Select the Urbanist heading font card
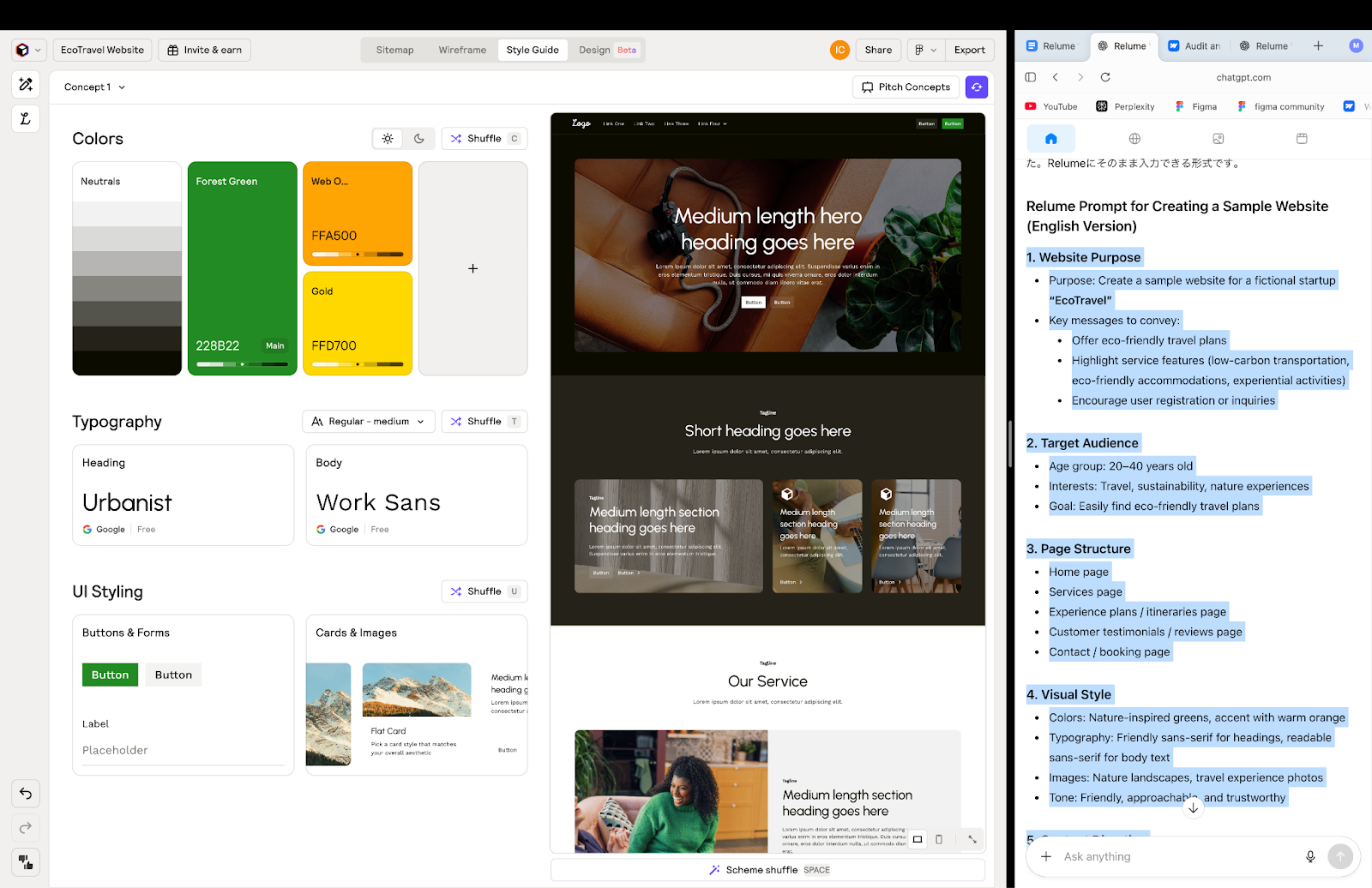 click(183, 495)
